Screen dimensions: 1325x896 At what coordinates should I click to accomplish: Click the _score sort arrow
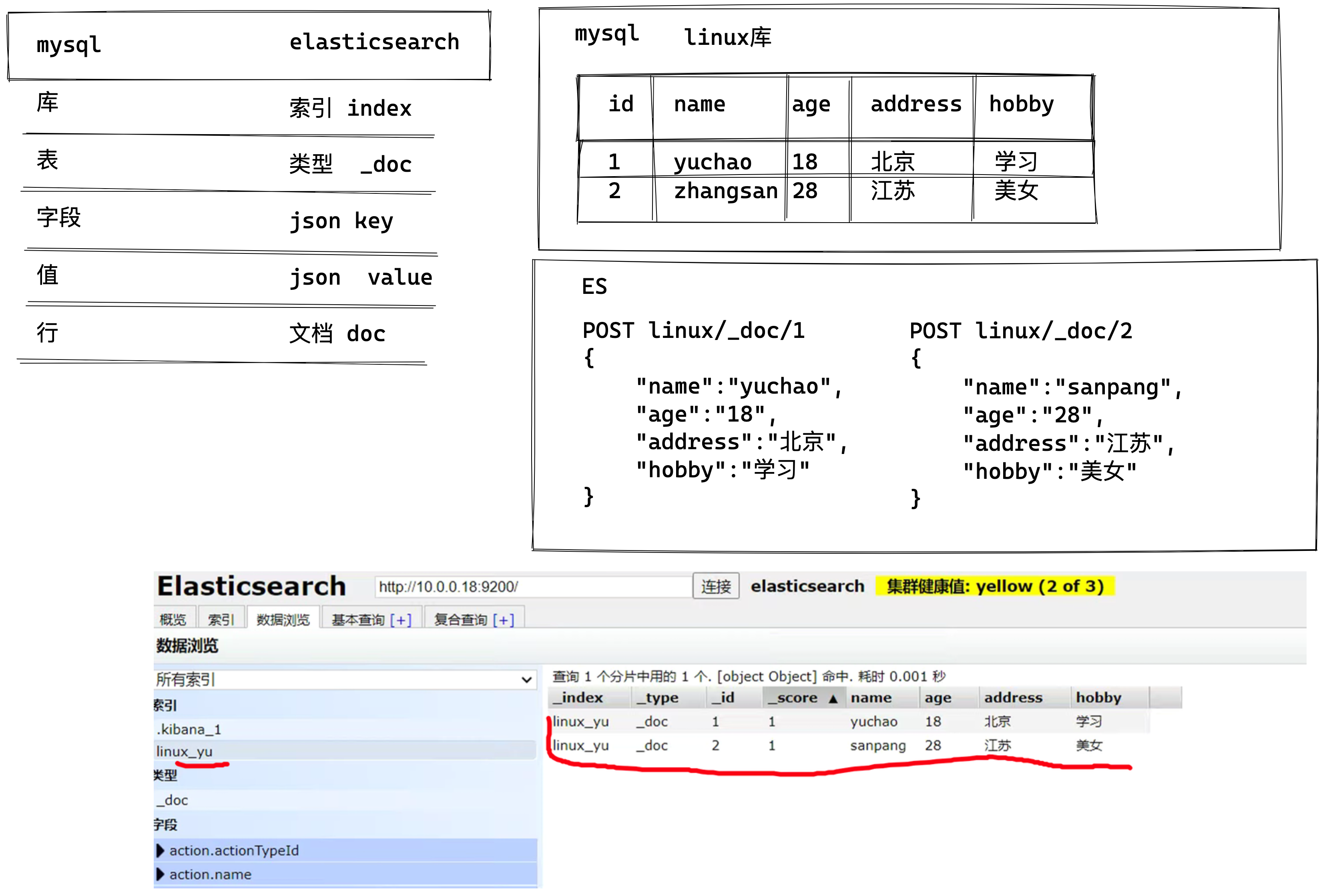(833, 699)
